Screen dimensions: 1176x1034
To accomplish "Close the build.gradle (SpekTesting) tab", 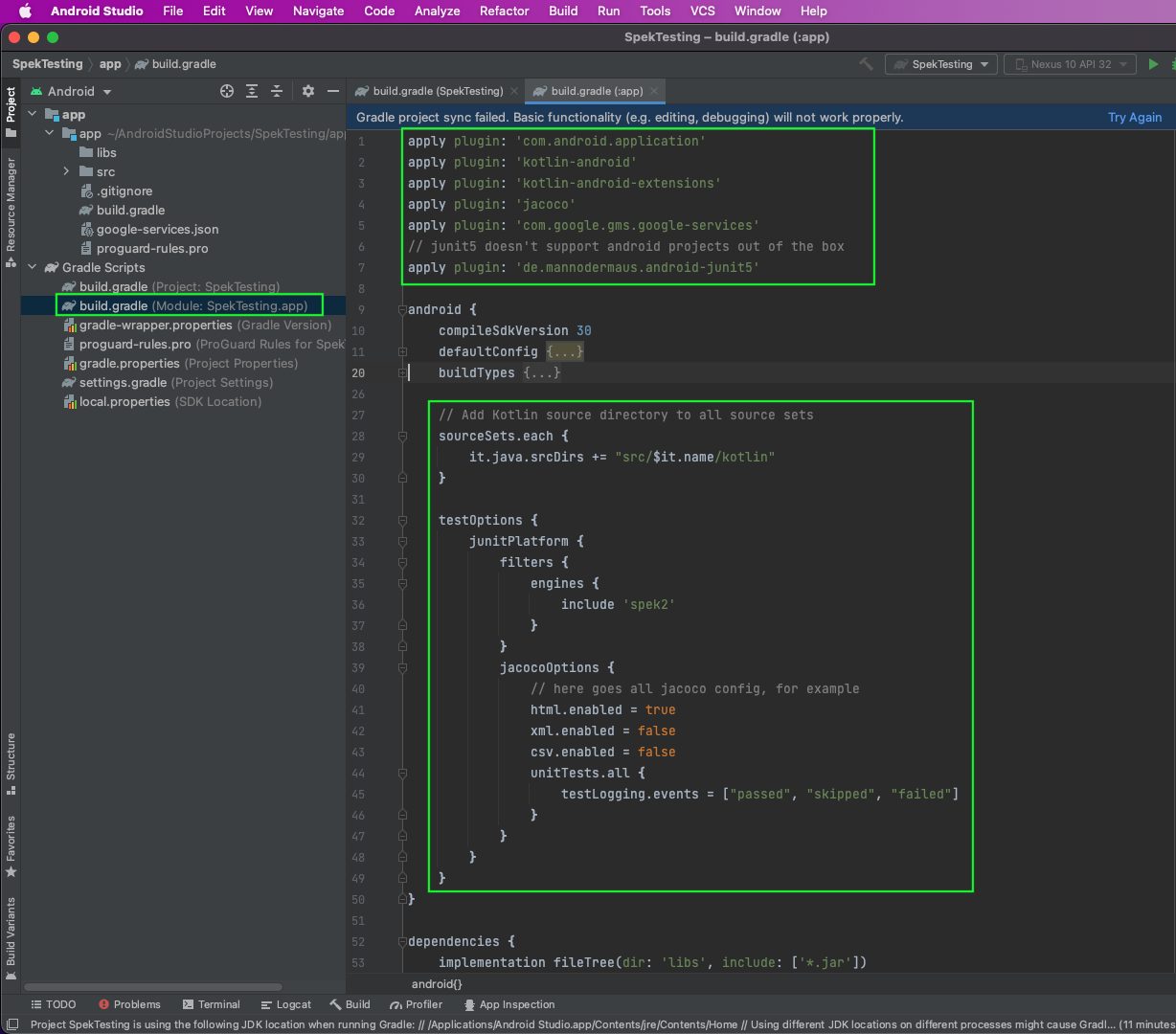I will click(x=514, y=91).
